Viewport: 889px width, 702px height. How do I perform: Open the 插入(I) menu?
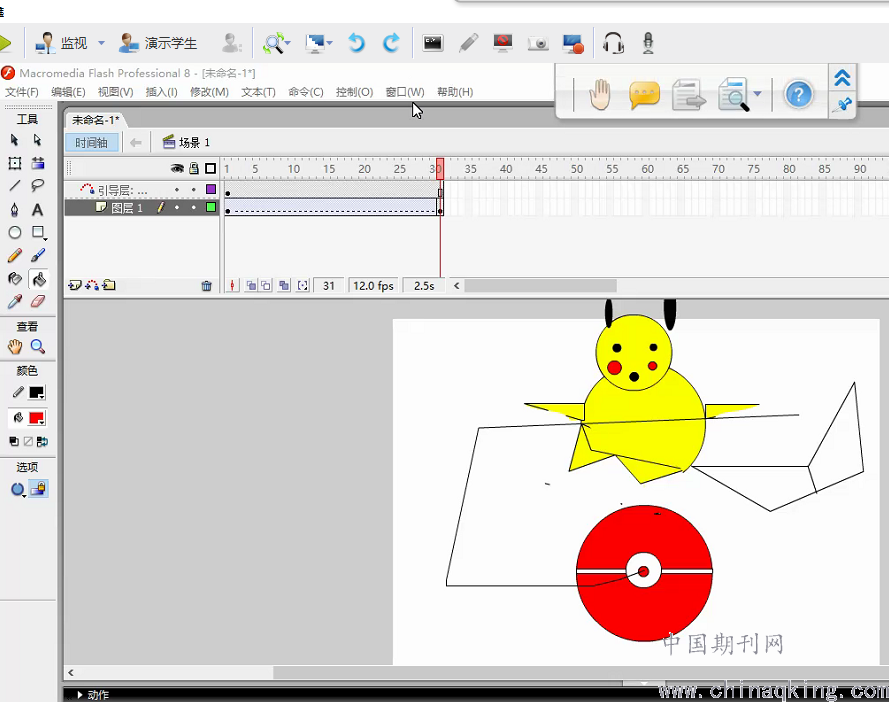162,92
